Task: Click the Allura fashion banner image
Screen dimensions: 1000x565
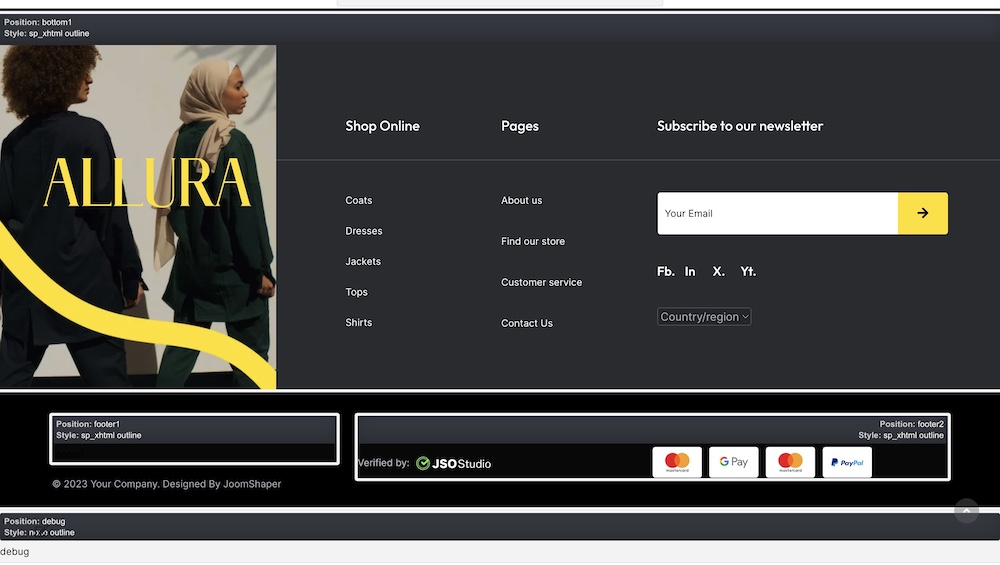Action: 138,216
